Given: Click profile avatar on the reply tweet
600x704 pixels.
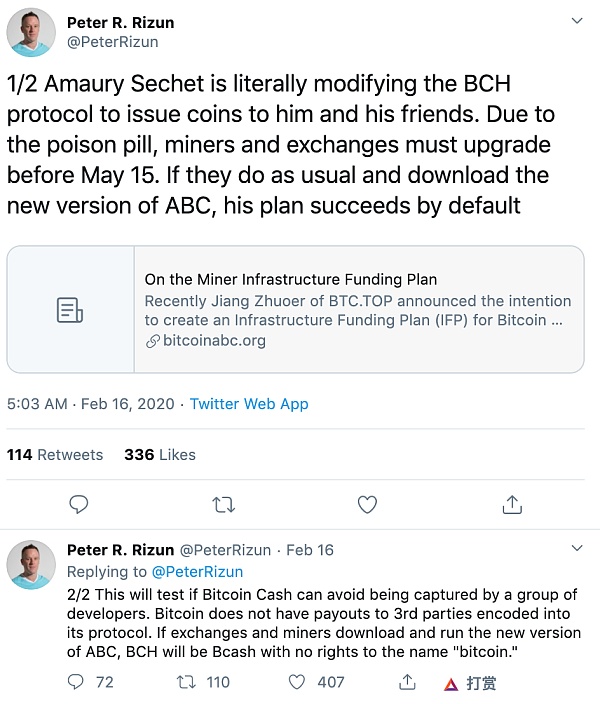Looking at the screenshot, I should pyautogui.click(x=31, y=564).
